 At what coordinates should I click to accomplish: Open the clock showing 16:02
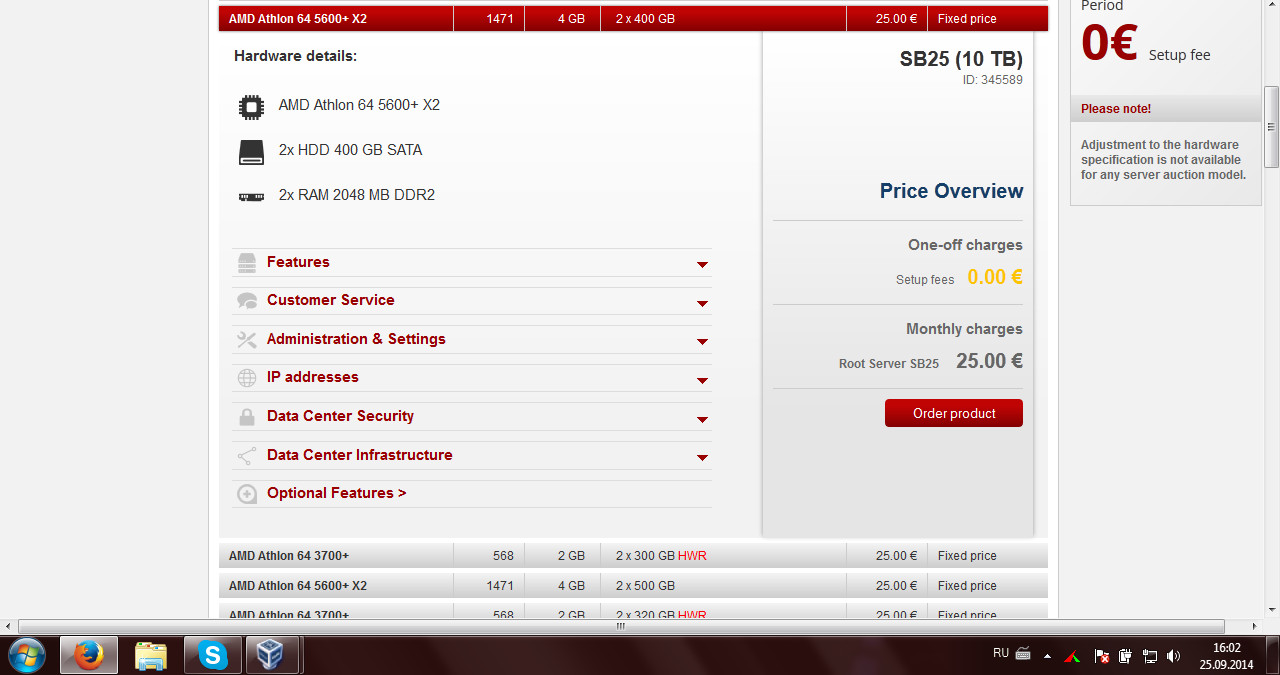[x=1226, y=656]
